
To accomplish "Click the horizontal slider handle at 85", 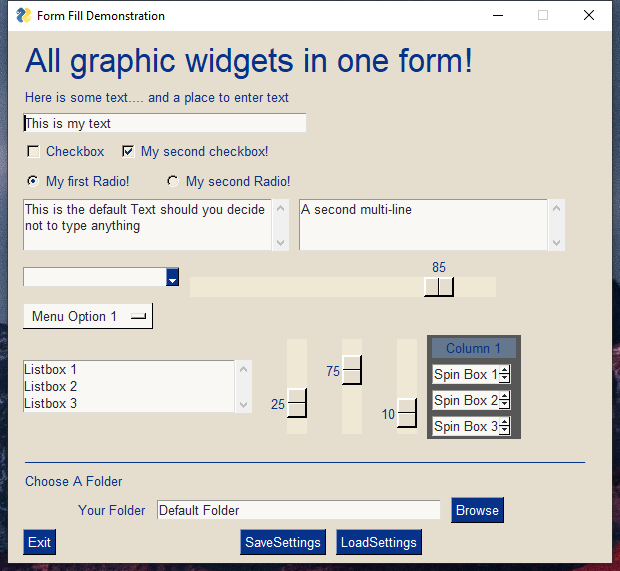I will [x=439, y=287].
